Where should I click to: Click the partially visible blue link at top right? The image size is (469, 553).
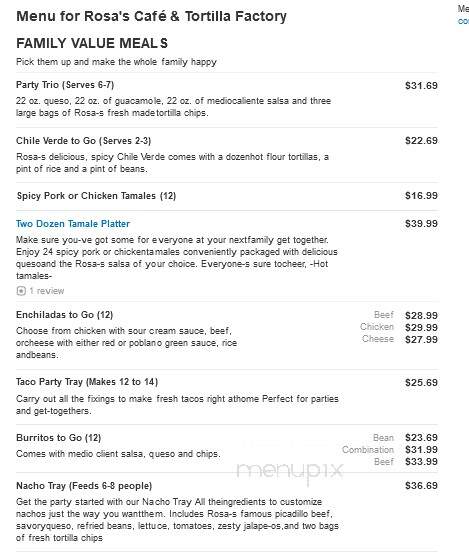tap(463, 21)
